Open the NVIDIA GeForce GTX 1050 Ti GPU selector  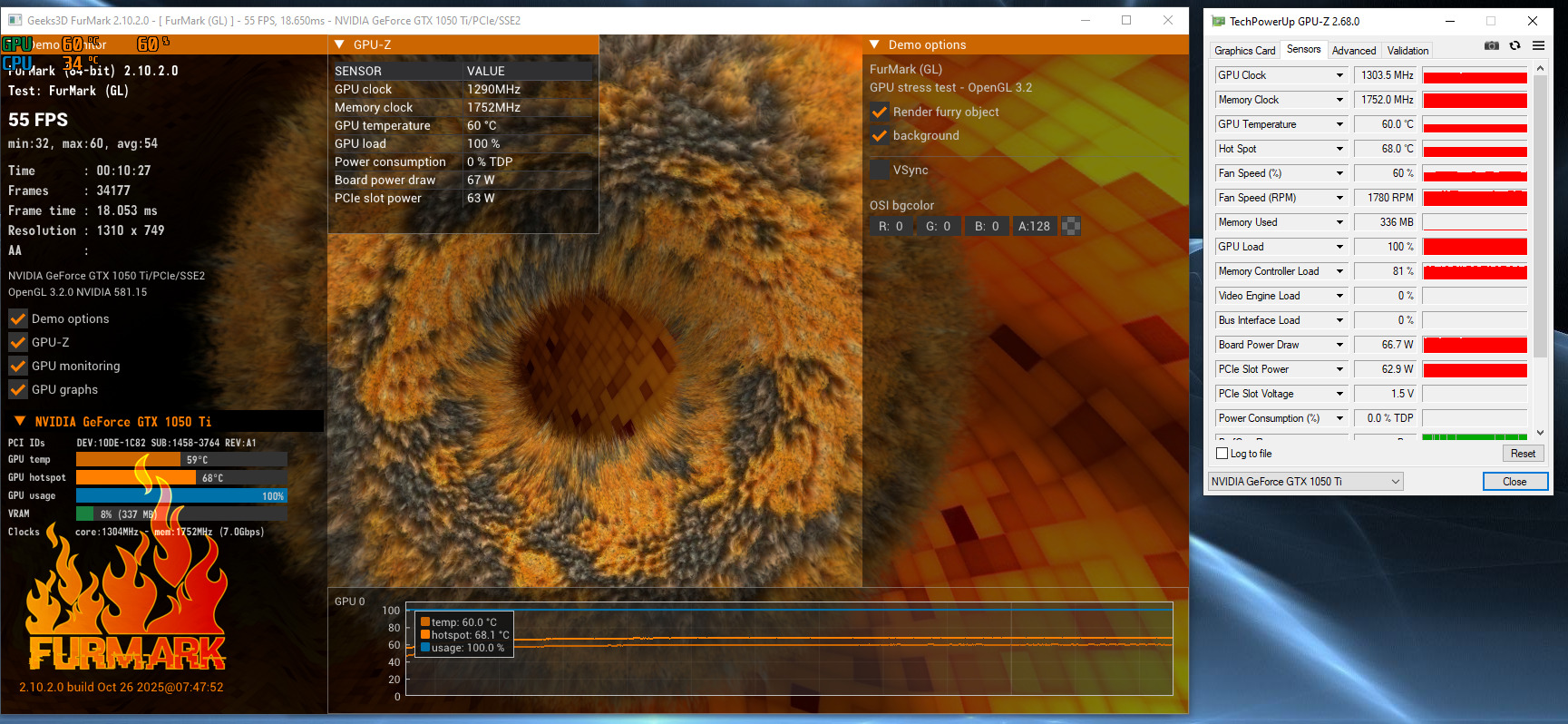tap(1305, 482)
